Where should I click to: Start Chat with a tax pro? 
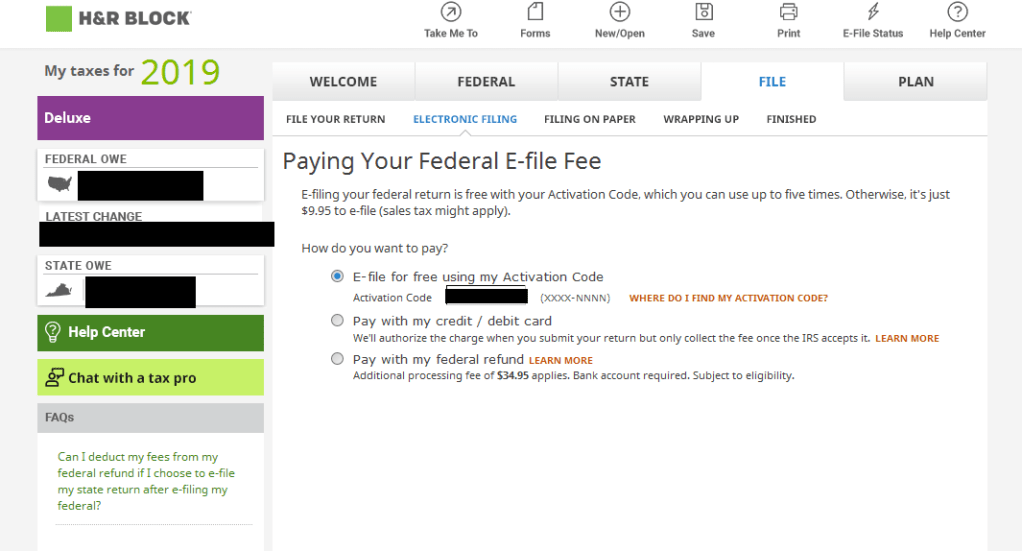coord(150,378)
